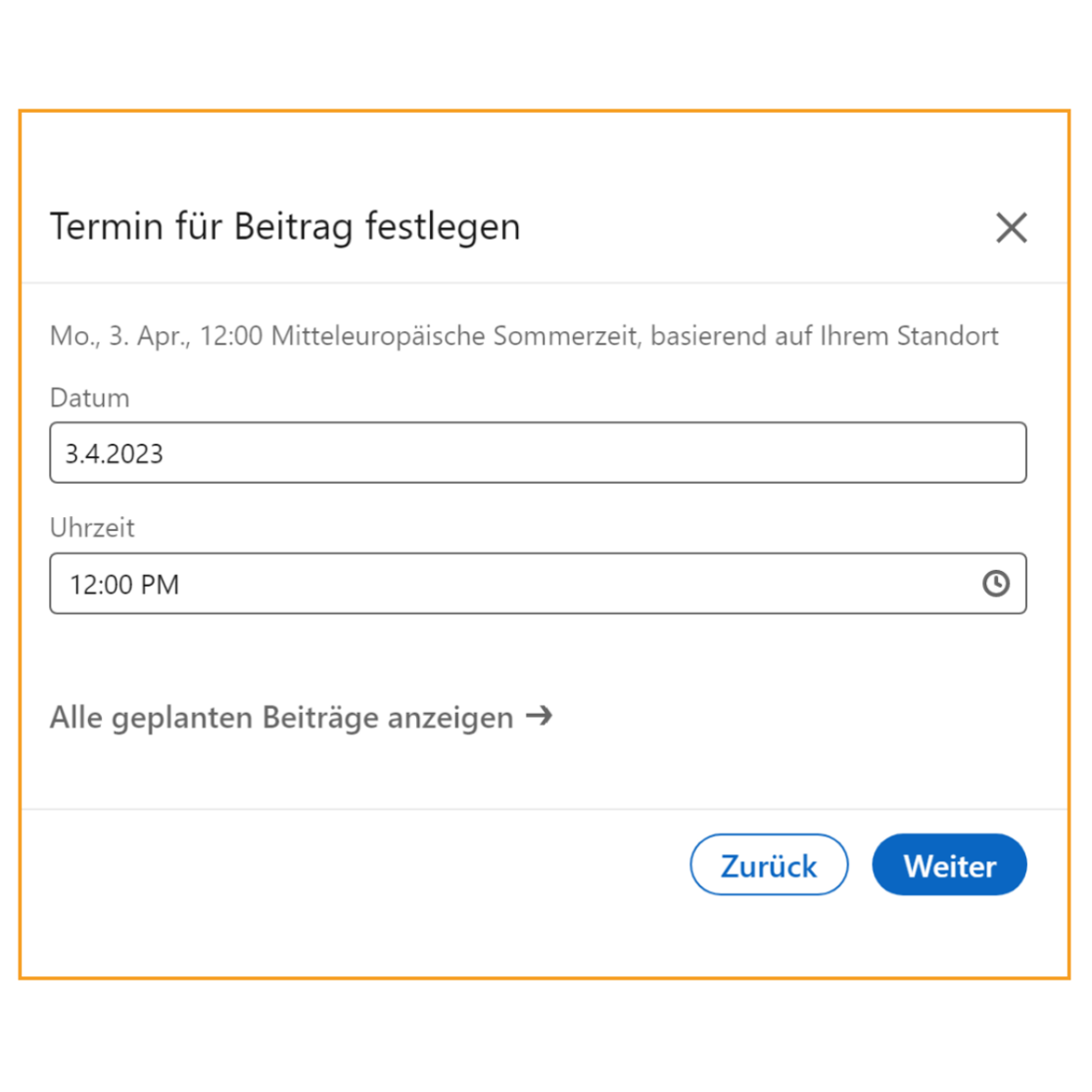Select the Datum field label

pyautogui.click(x=90, y=398)
